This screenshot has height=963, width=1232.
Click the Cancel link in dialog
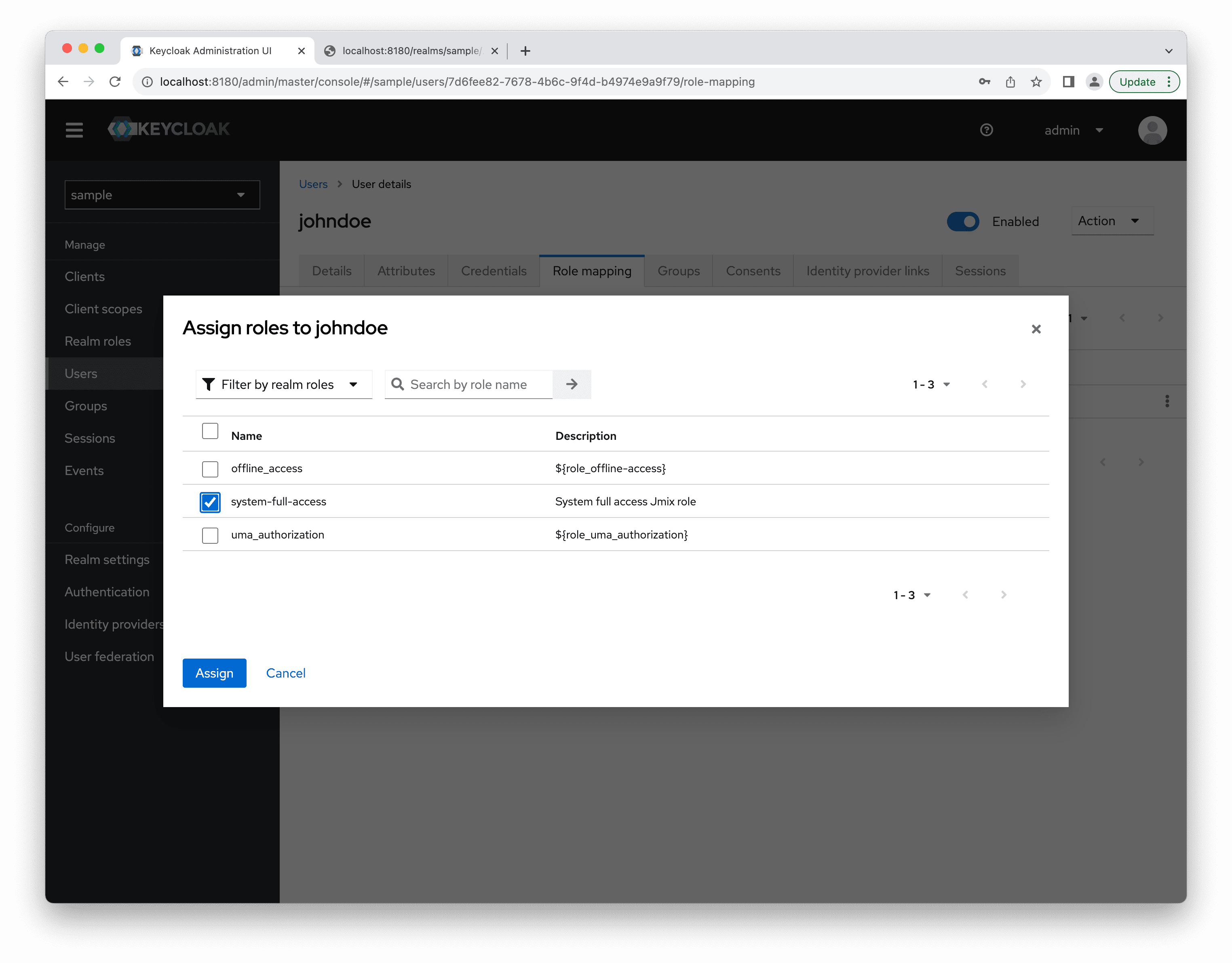(x=285, y=673)
